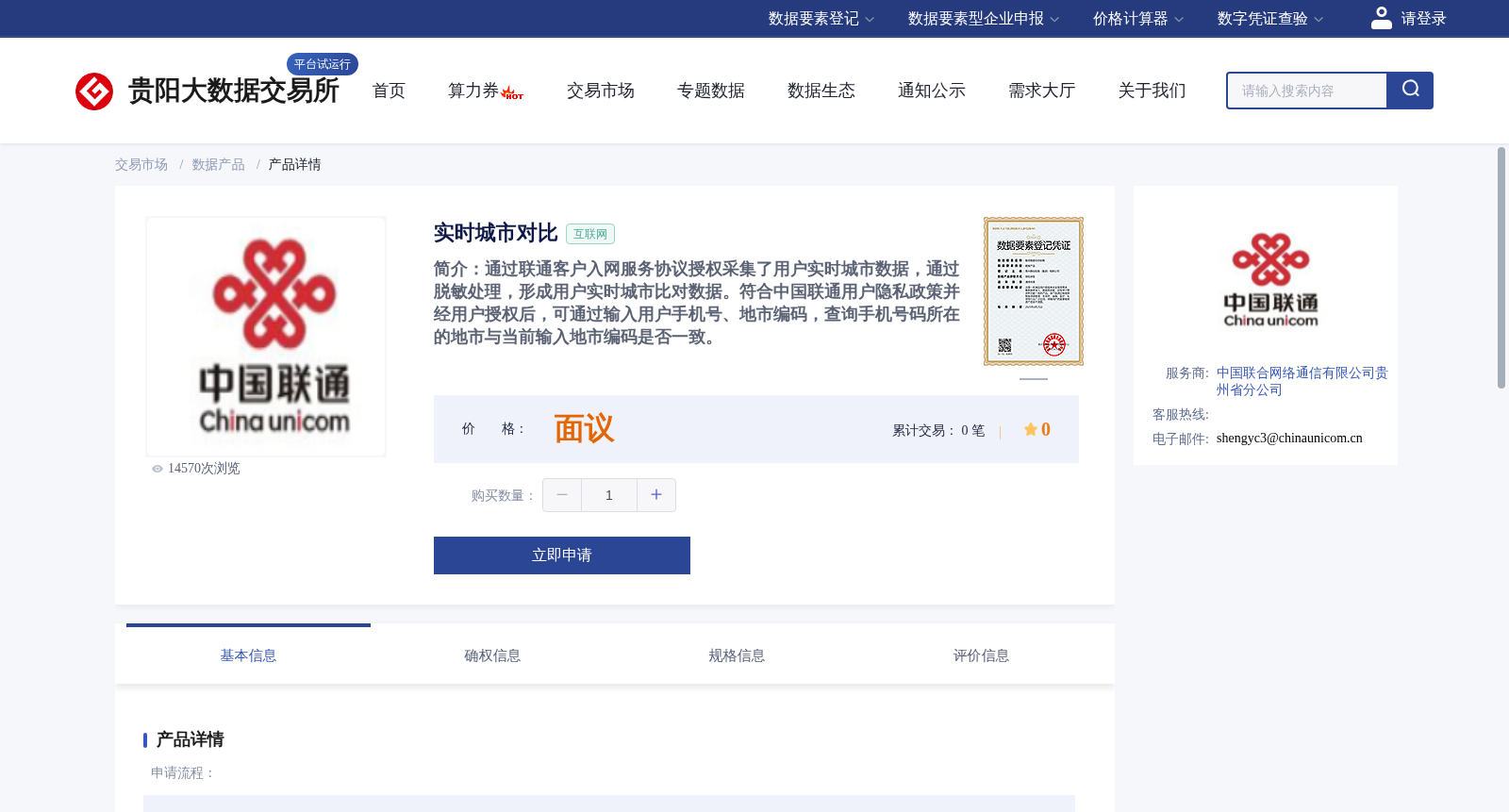Click the search magnifier button
The width and height of the screenshot is (1509, 812).
[1410, 91]
